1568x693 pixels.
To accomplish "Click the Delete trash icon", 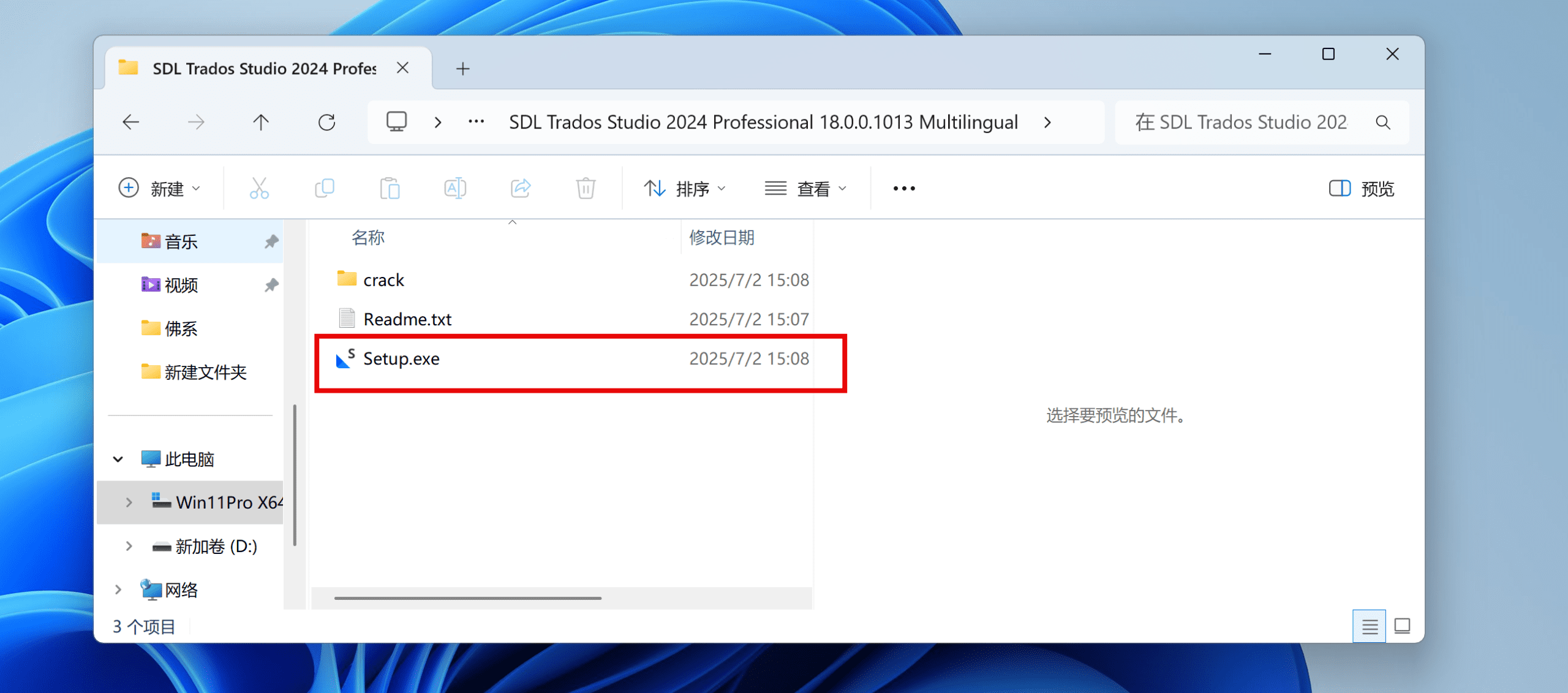I will tap(586, 188).
